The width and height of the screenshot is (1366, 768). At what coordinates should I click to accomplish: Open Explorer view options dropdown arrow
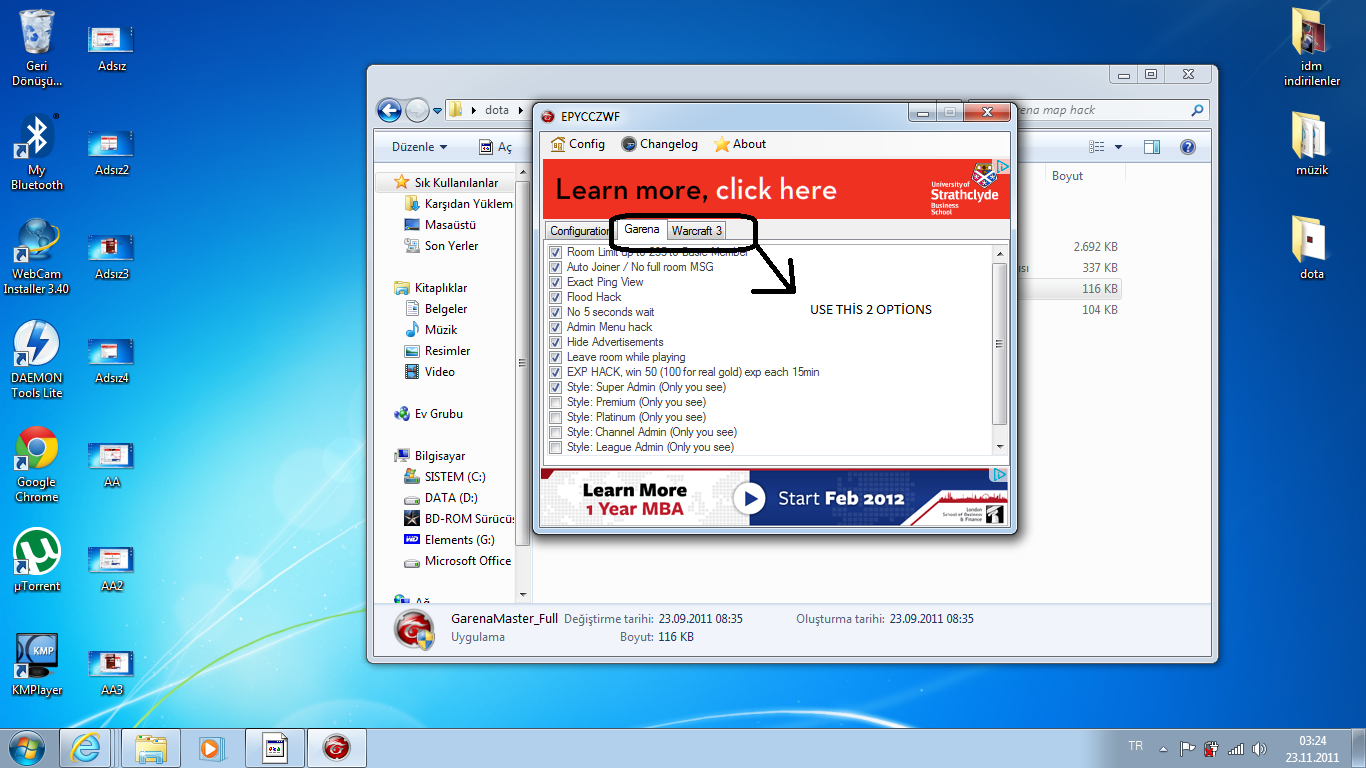(x=1118, y=147)
